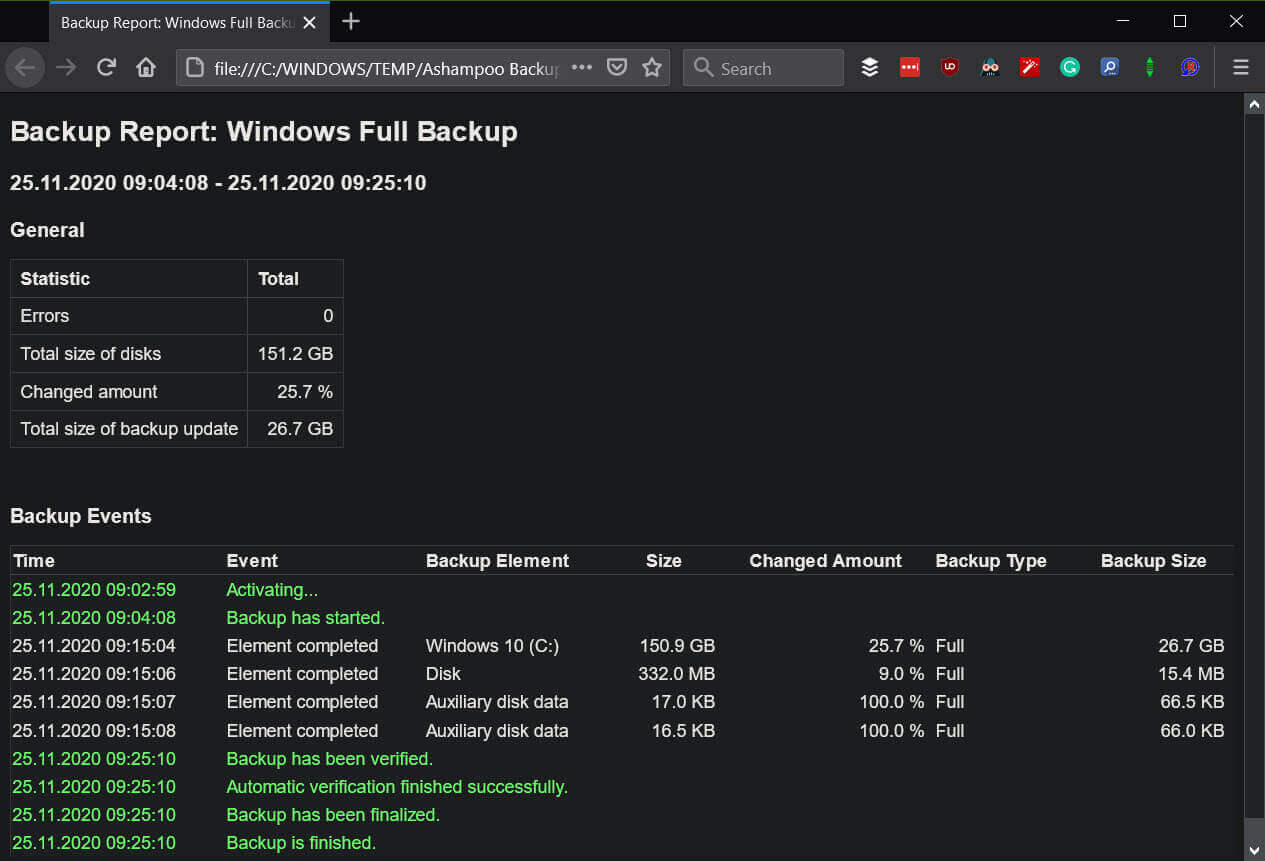
Task: Click the scrollbar down arrow
Action: tap(1254, 850)
